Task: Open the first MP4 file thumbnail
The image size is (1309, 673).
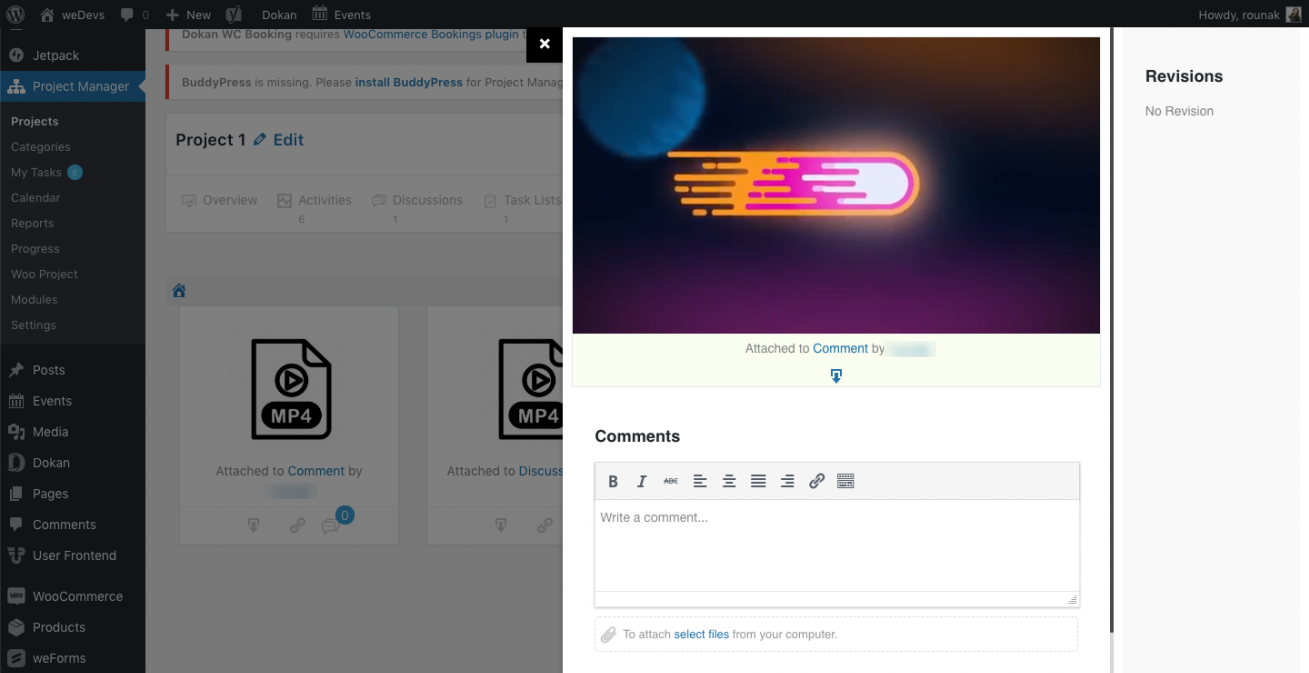Action: click(290, 389)
